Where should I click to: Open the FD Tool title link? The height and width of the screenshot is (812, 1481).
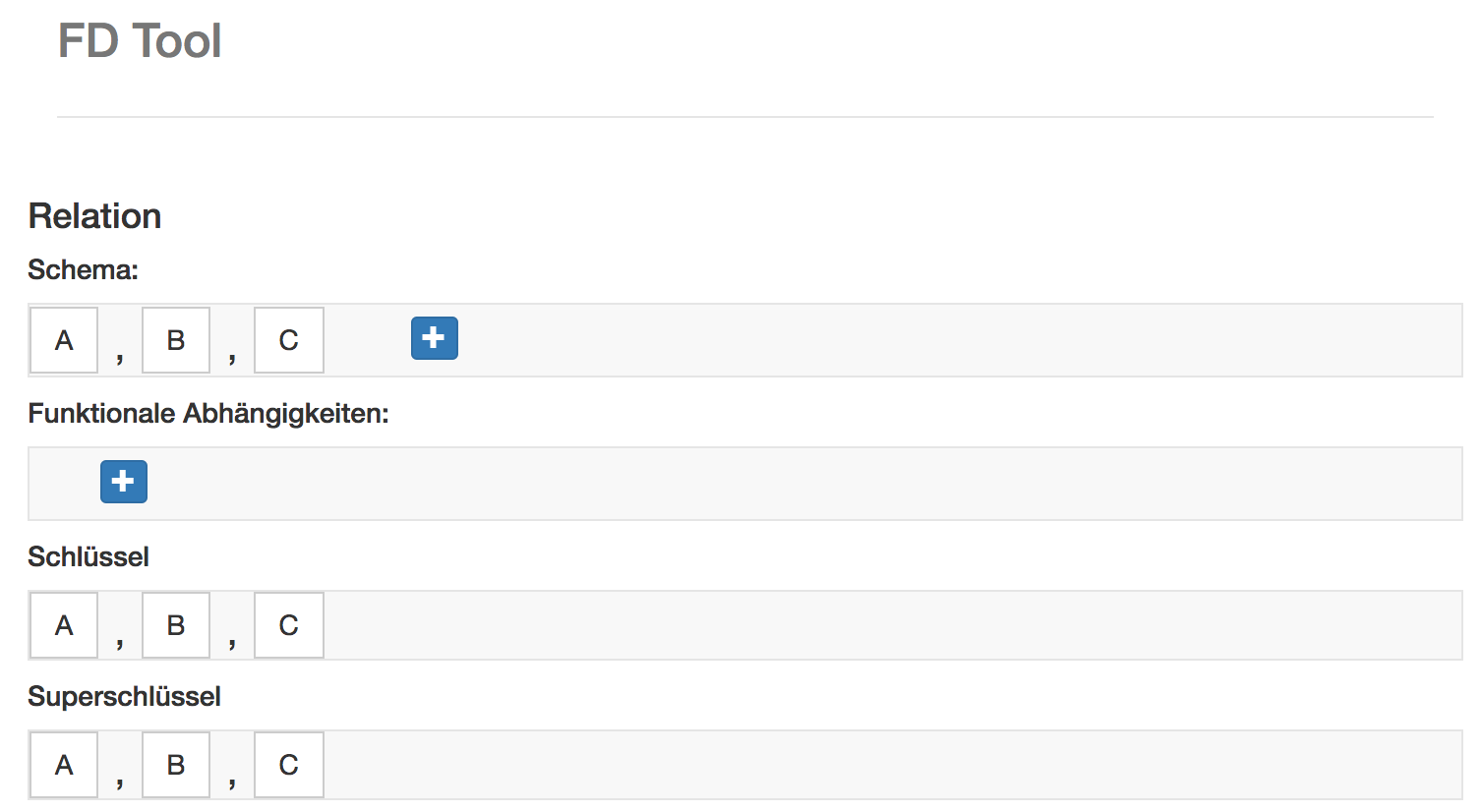click(140, 41)
